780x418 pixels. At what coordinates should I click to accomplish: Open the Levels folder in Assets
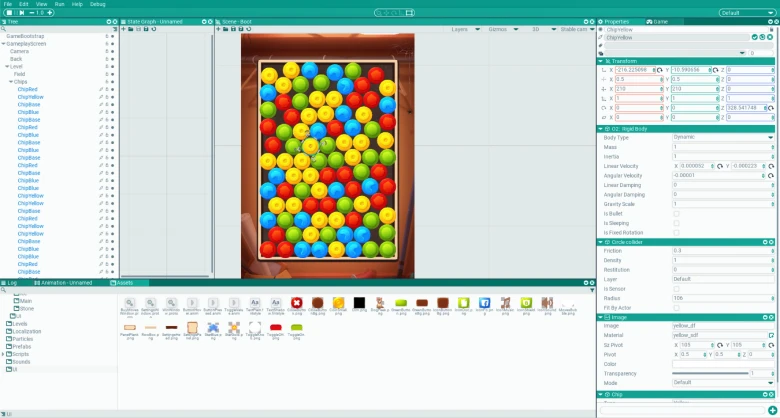click(x=20, y=324)
